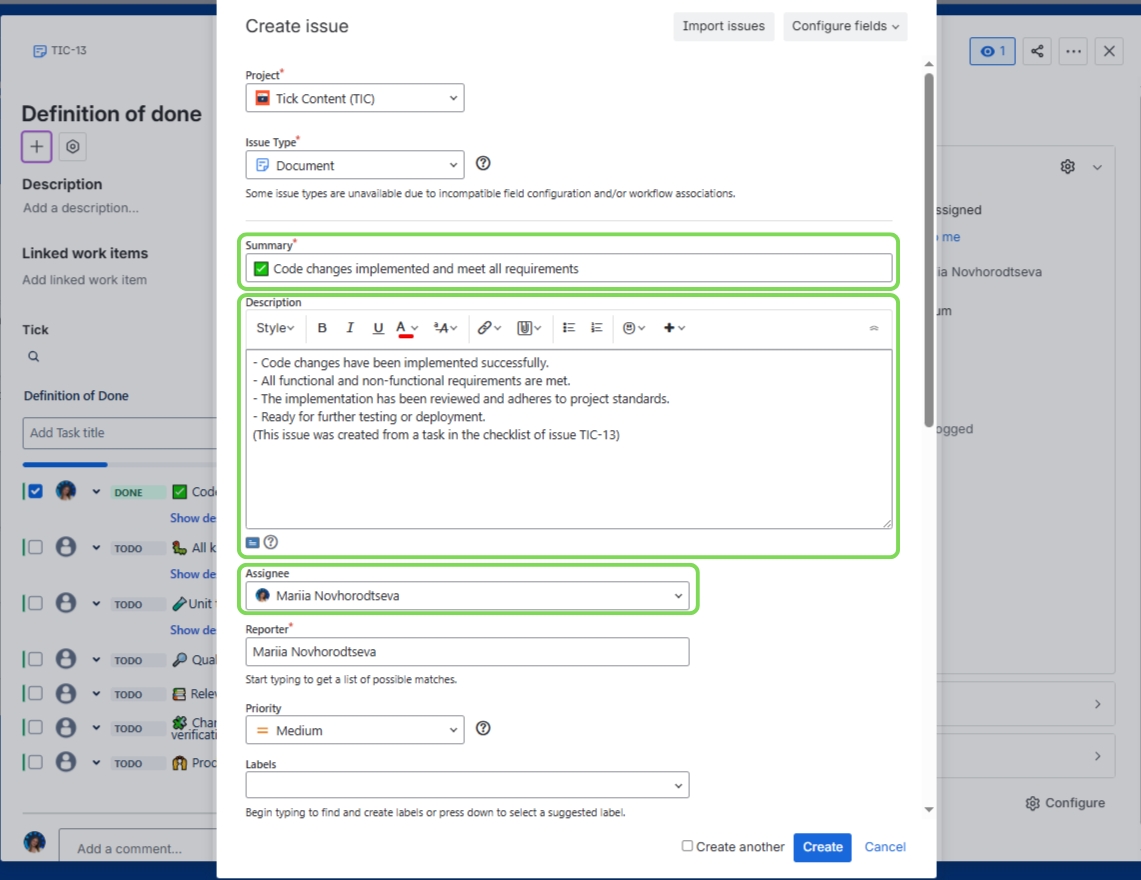Apply italic formatting in the Description editor
This screenshot has width=1141, height=880.
[349, 327]
